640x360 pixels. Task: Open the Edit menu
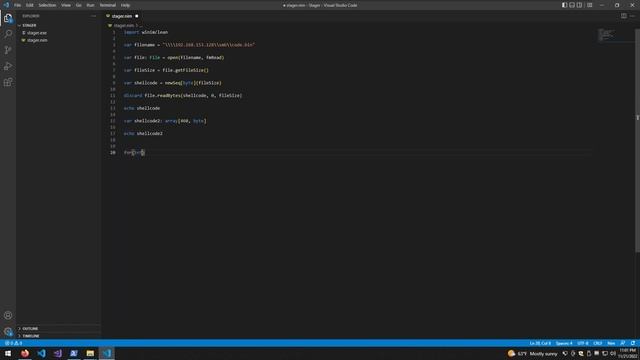30,5
